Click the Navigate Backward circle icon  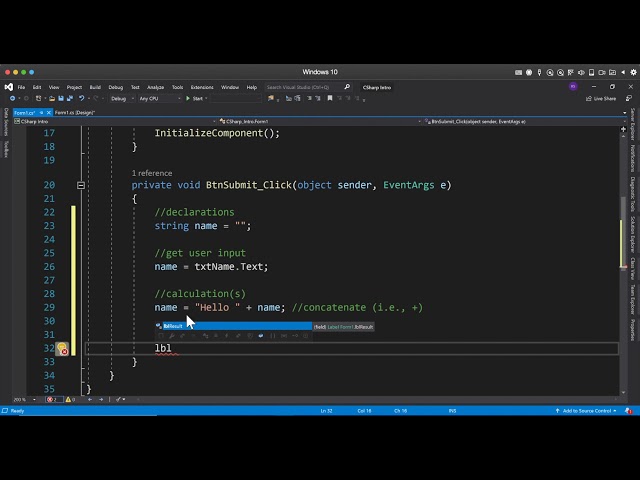(12, 98)
